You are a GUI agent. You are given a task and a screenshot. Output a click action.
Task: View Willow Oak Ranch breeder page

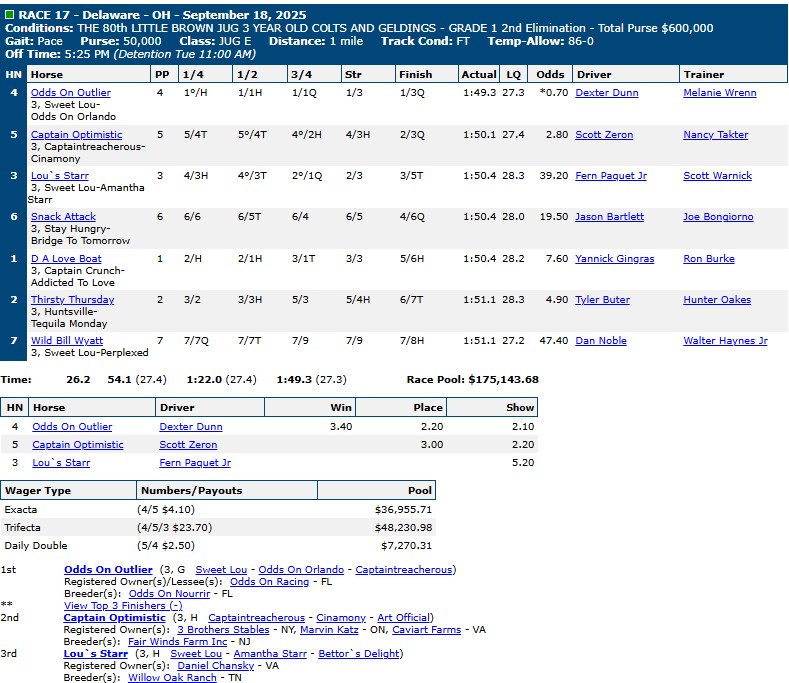pos(172,677)
